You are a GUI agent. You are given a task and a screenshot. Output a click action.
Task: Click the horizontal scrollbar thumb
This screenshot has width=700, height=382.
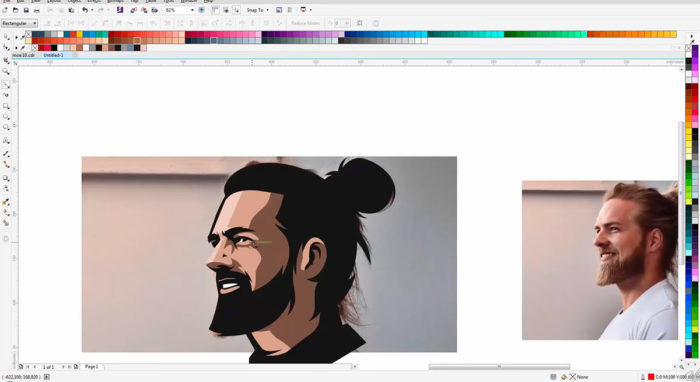pyautogui.click(x=499, y=367)
